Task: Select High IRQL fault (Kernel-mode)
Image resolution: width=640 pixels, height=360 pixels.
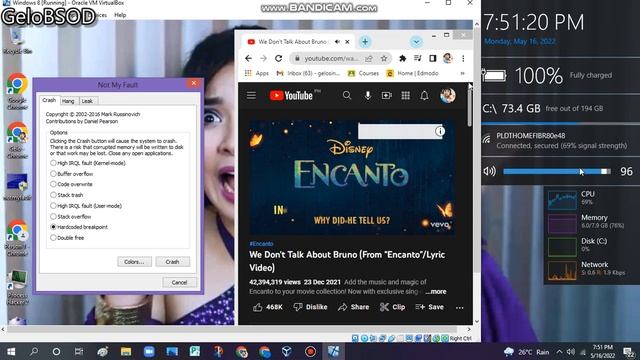Action: pos(87,163)
